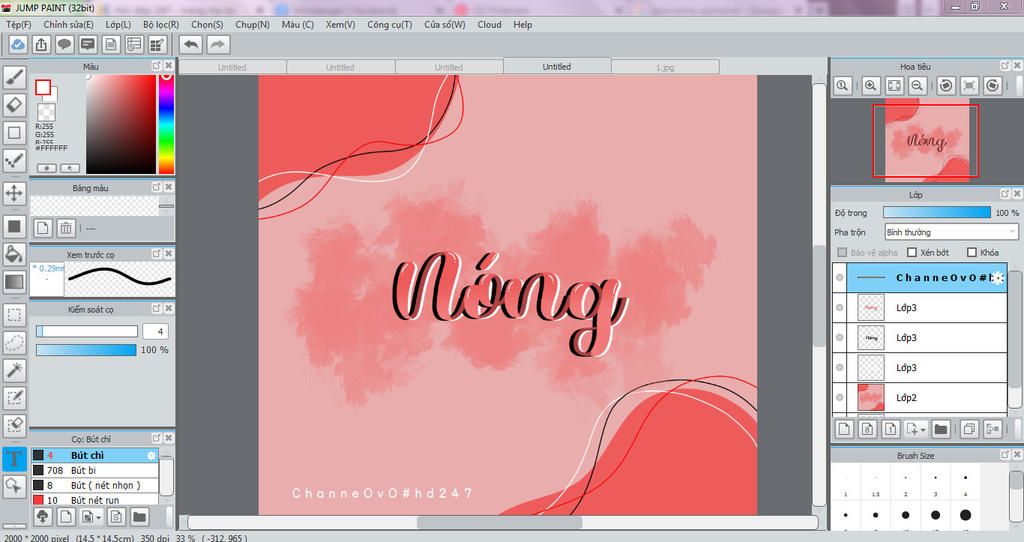
Task: Select the Text tool
Action: (14, 458)
